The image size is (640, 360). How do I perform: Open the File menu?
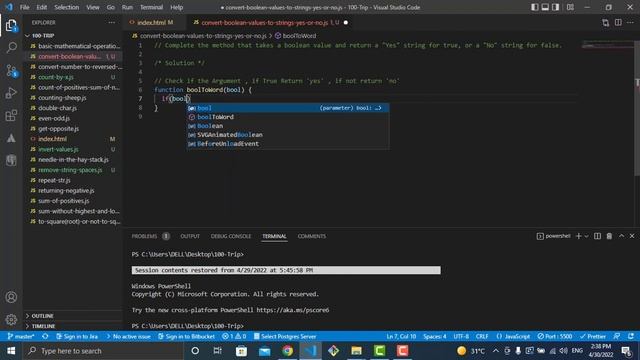24,7
